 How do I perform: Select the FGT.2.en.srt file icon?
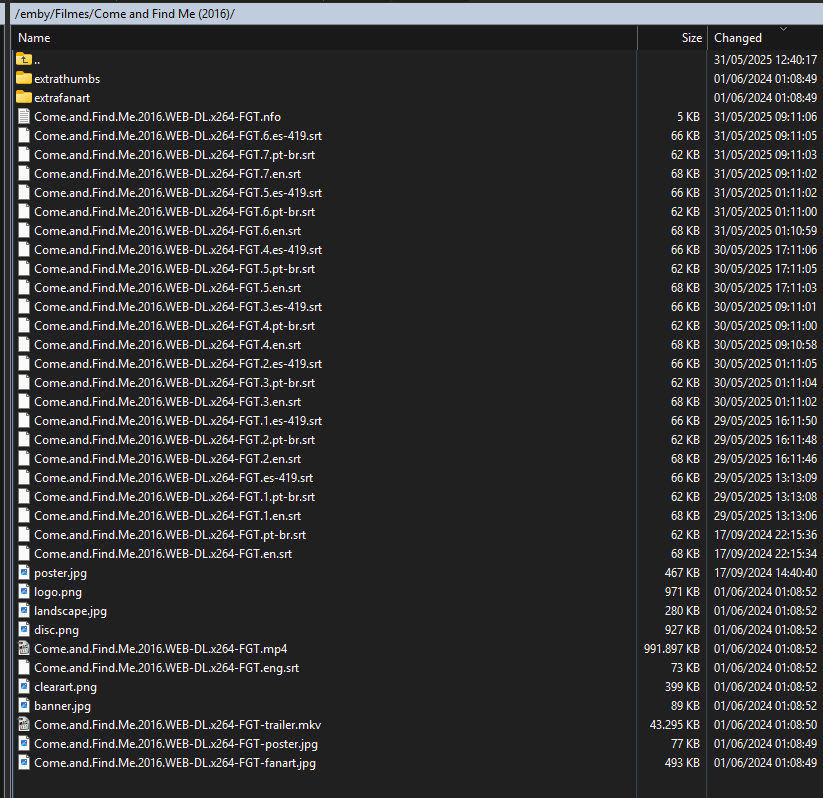tap(24, 458)
